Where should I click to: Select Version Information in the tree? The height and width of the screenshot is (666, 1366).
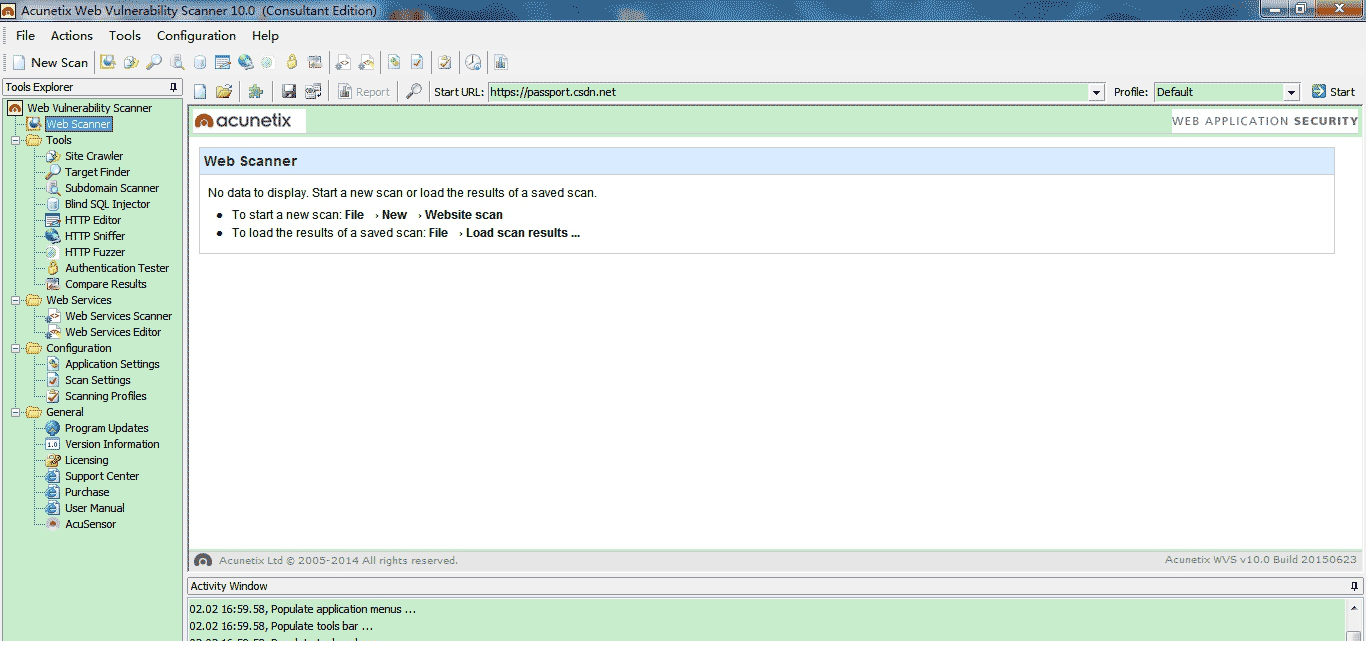pyautogui.click(x=112, y=444)
